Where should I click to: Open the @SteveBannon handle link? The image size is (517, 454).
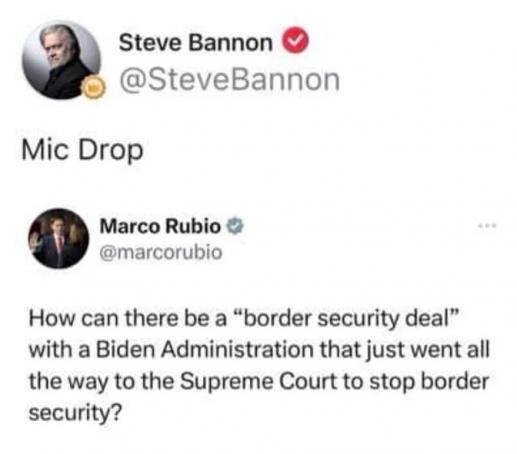[x=230, y=80]
